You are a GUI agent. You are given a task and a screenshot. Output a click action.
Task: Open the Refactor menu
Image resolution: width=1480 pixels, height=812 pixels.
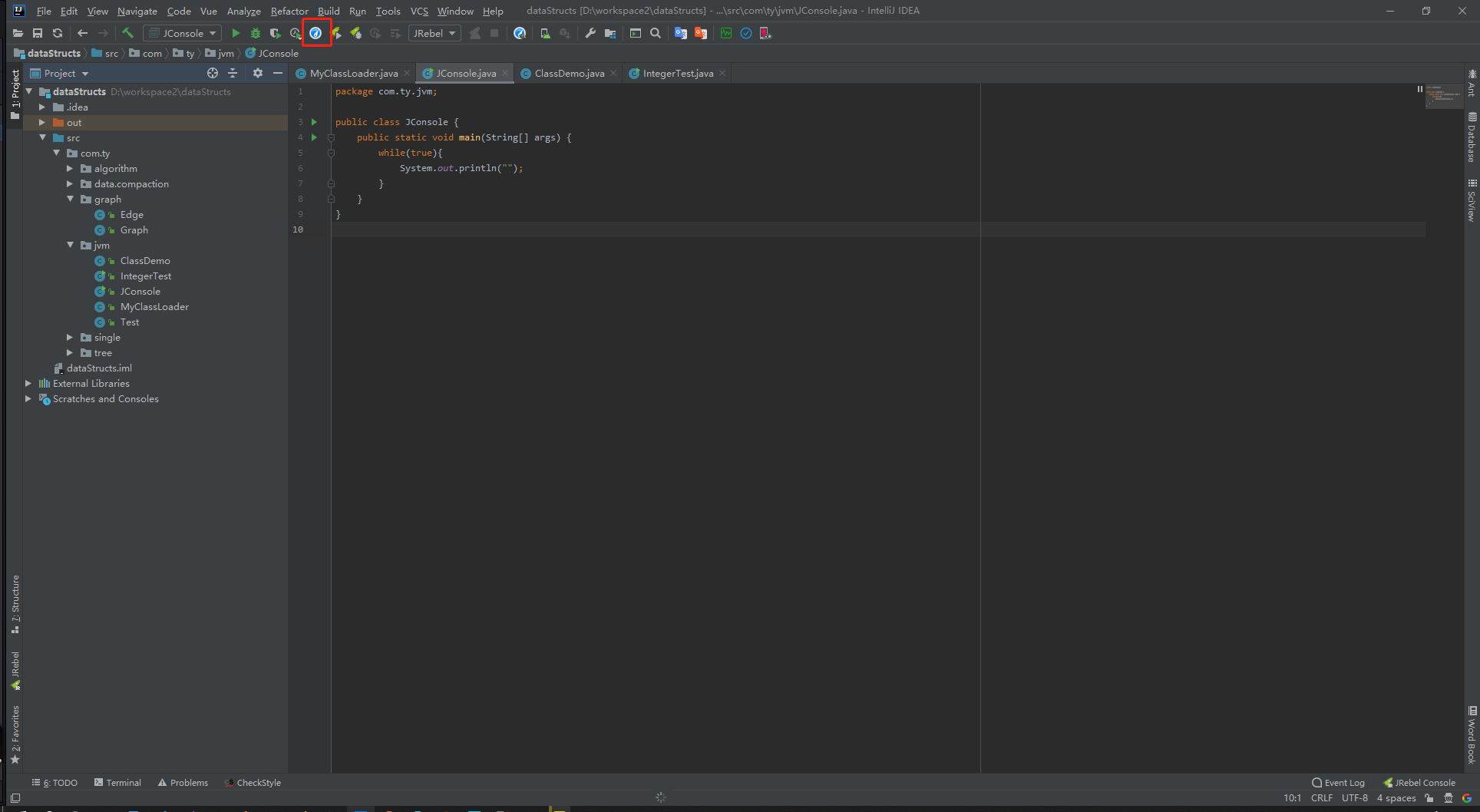(x=289, y=11)
